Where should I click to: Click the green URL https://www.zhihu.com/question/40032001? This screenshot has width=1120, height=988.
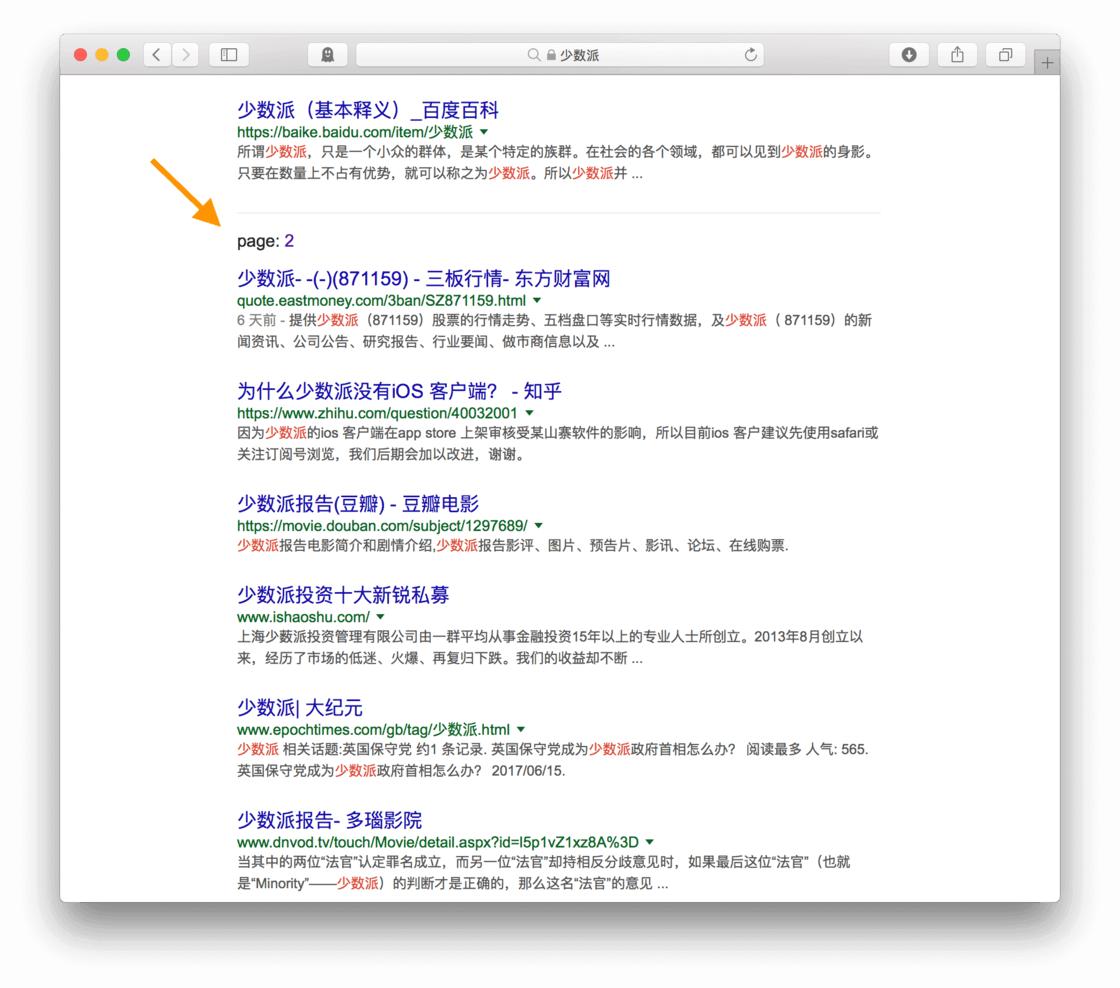tap(377, 413)
